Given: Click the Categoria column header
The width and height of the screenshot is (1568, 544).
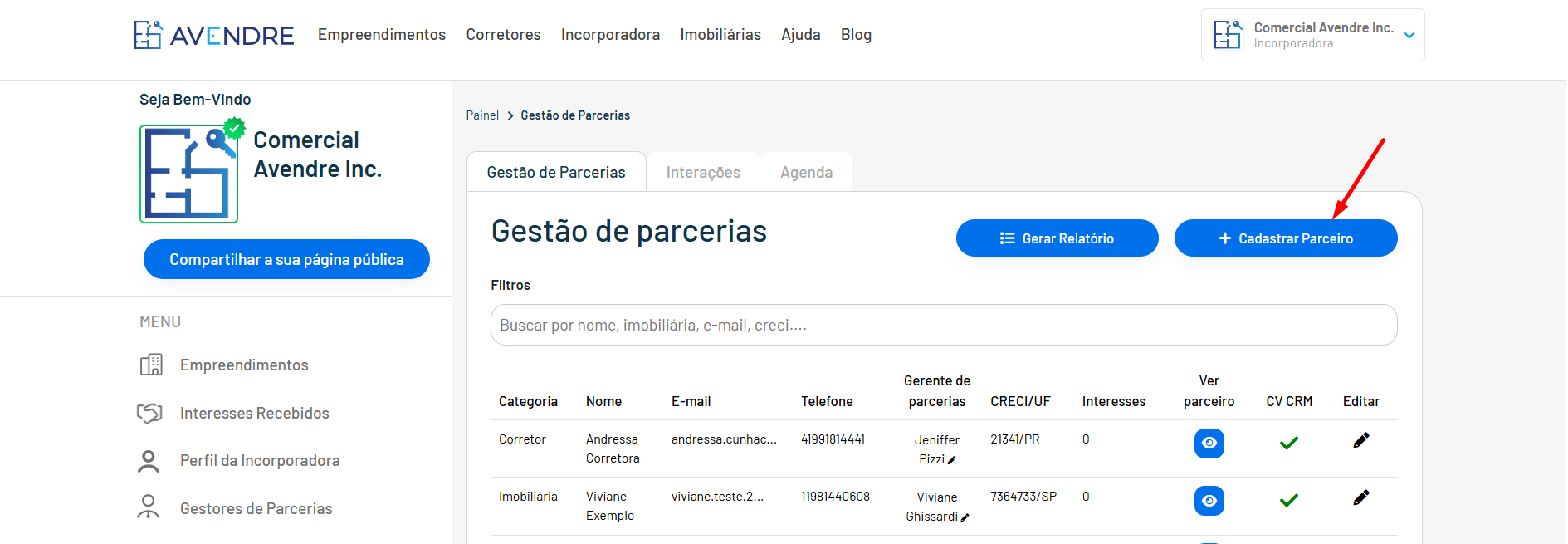Looking at the screenshot, I should [x=528, y=402].
